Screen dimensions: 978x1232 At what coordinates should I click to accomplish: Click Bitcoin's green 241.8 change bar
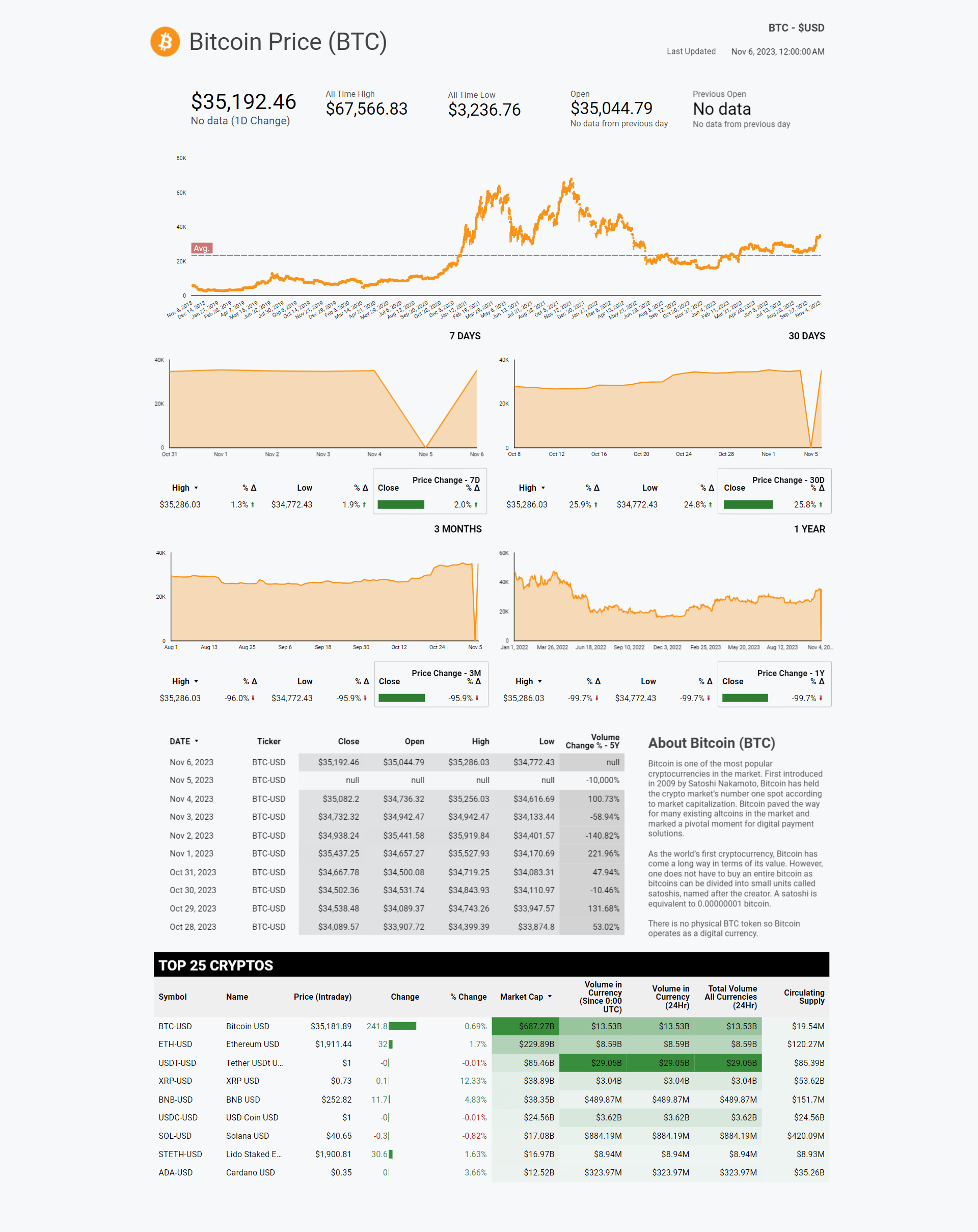coord(402,1026)
